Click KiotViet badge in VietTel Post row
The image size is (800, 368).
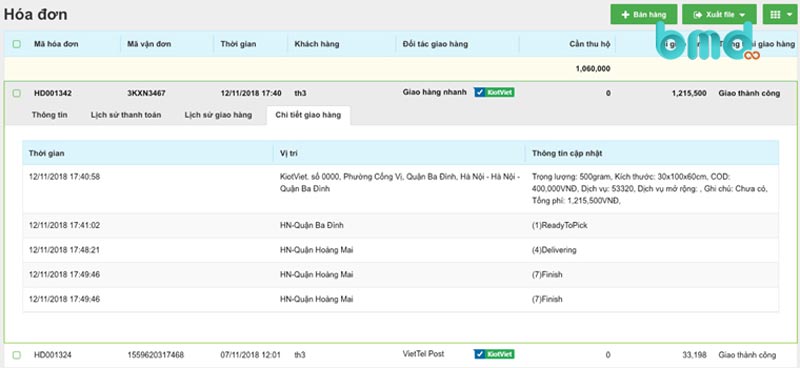(494, 354)
